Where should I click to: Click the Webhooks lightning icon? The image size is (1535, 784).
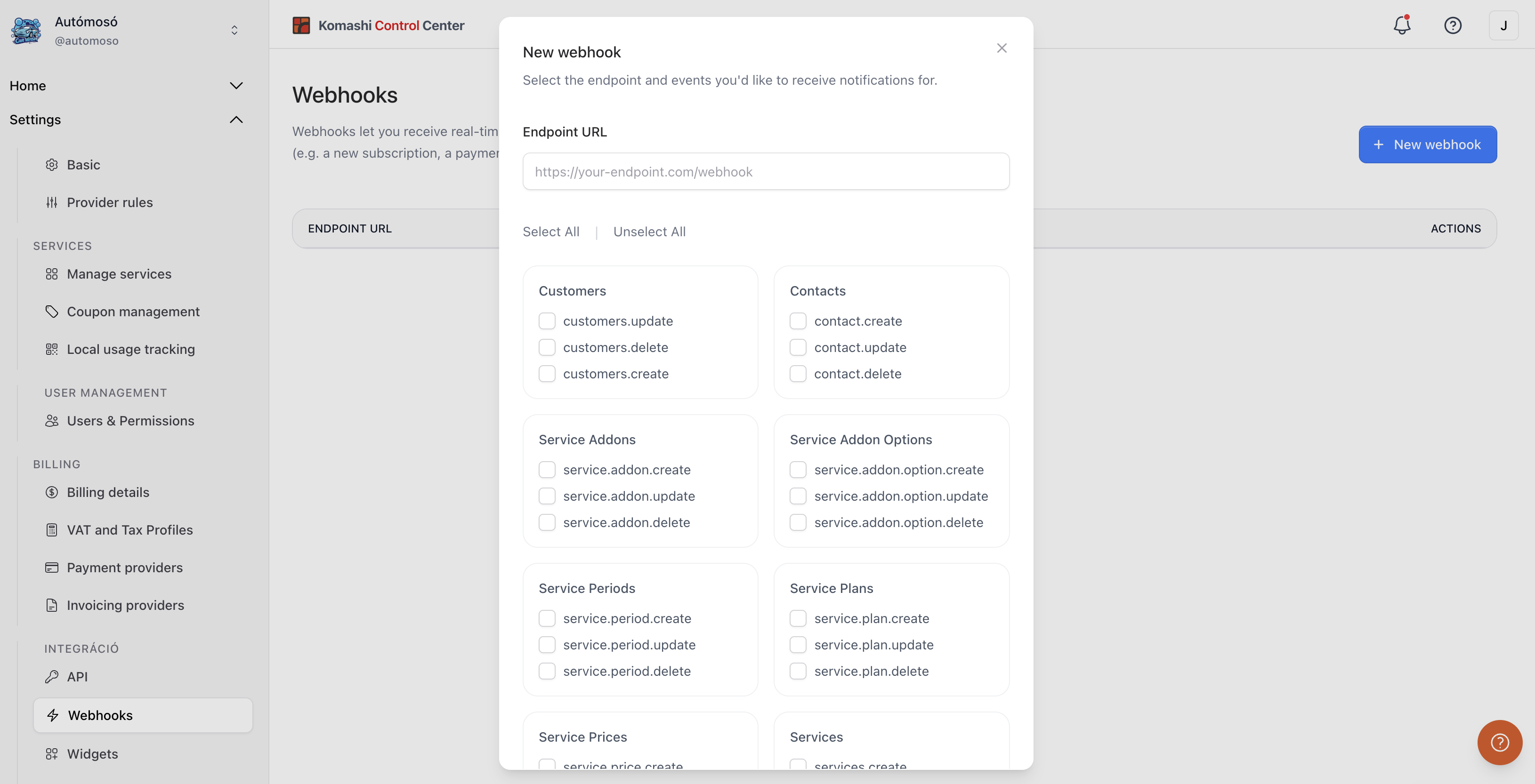[x=53, y=715]
